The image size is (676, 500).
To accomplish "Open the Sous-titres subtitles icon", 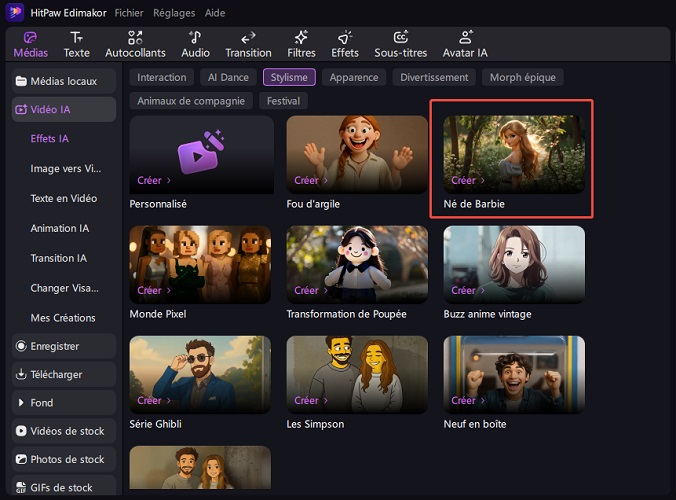I will 400,44.
